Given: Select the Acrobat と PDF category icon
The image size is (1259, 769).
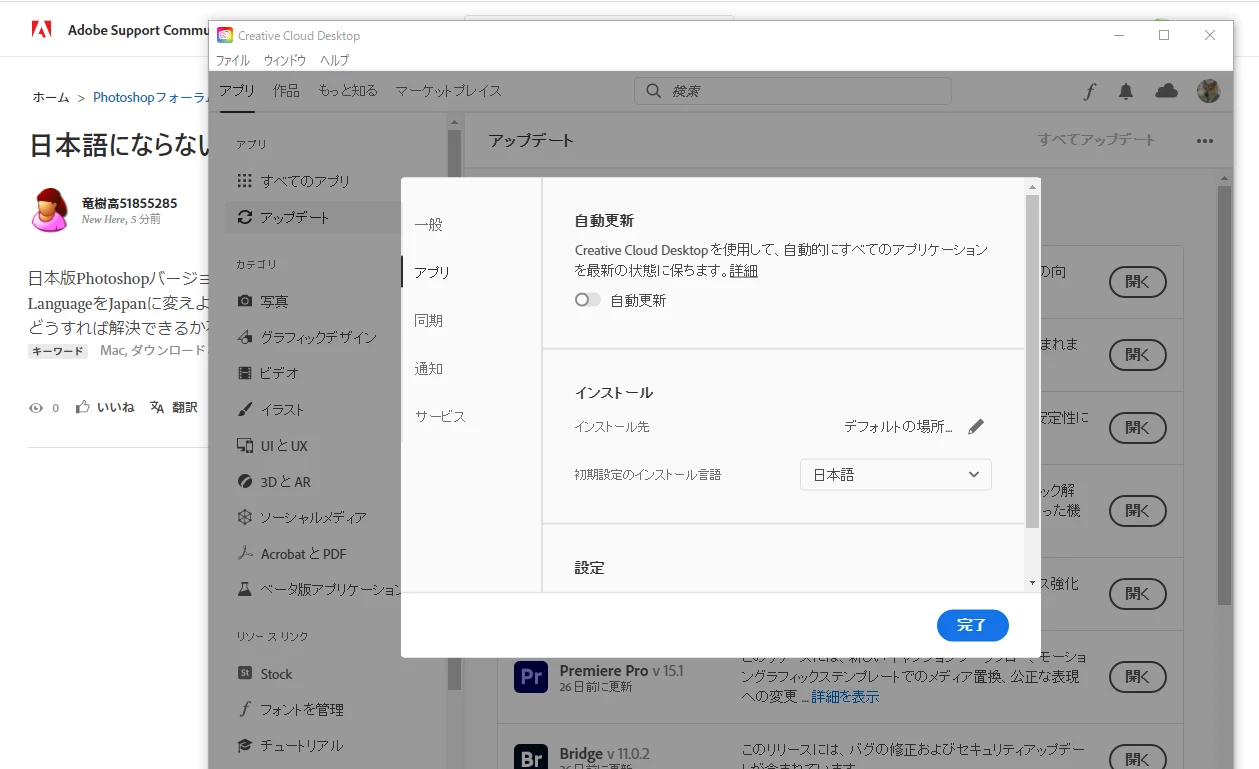Looking at the screenshot, I should click(x=244, y=553).
